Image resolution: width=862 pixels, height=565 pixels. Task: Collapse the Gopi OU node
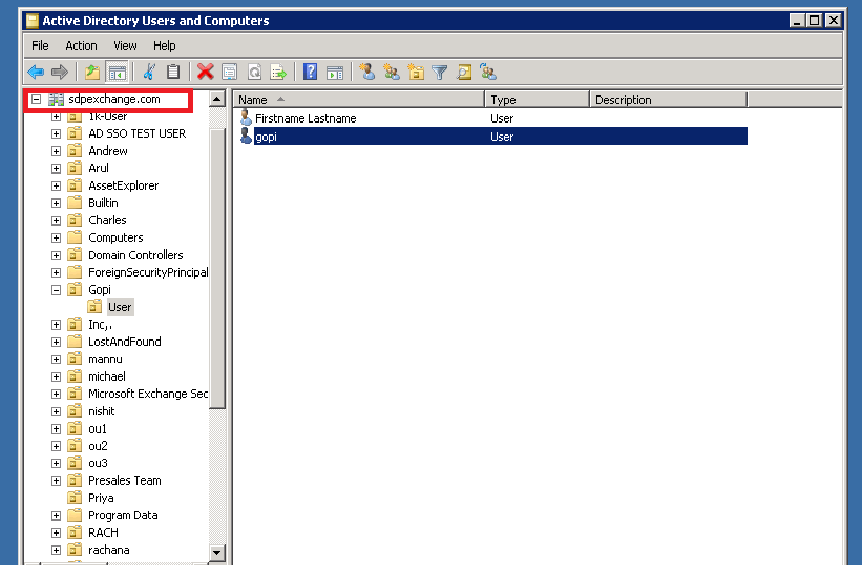(56, 290)
